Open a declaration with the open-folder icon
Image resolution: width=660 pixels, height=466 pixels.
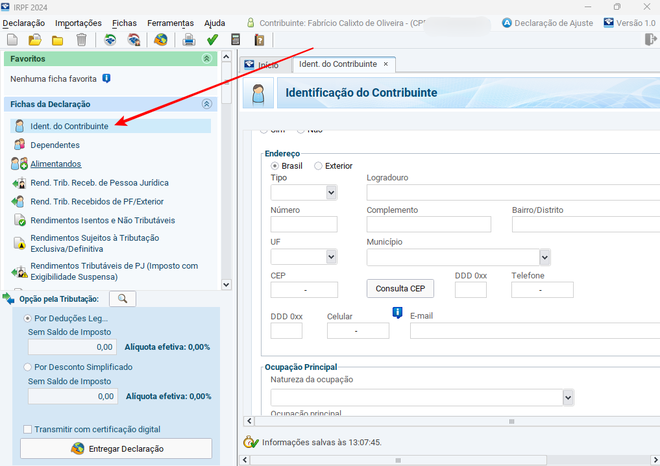[x=35, y=40]
